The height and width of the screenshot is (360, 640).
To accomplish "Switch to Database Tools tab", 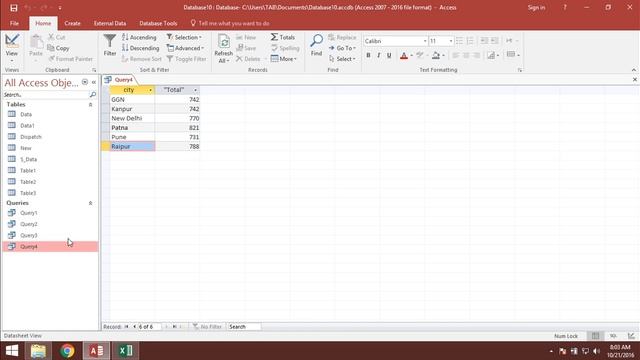I will click(x=158, y=24).
